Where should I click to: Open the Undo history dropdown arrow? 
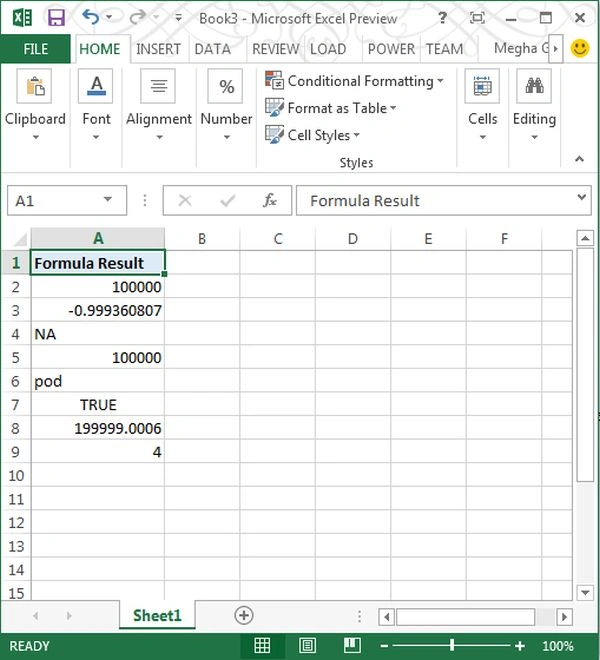(109, 17)
